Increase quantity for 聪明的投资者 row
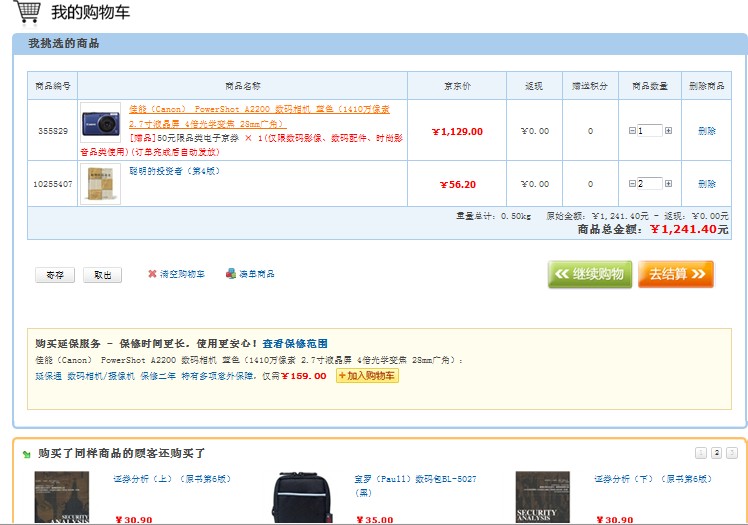Screen dimensions: 748x525 [668, 184]
